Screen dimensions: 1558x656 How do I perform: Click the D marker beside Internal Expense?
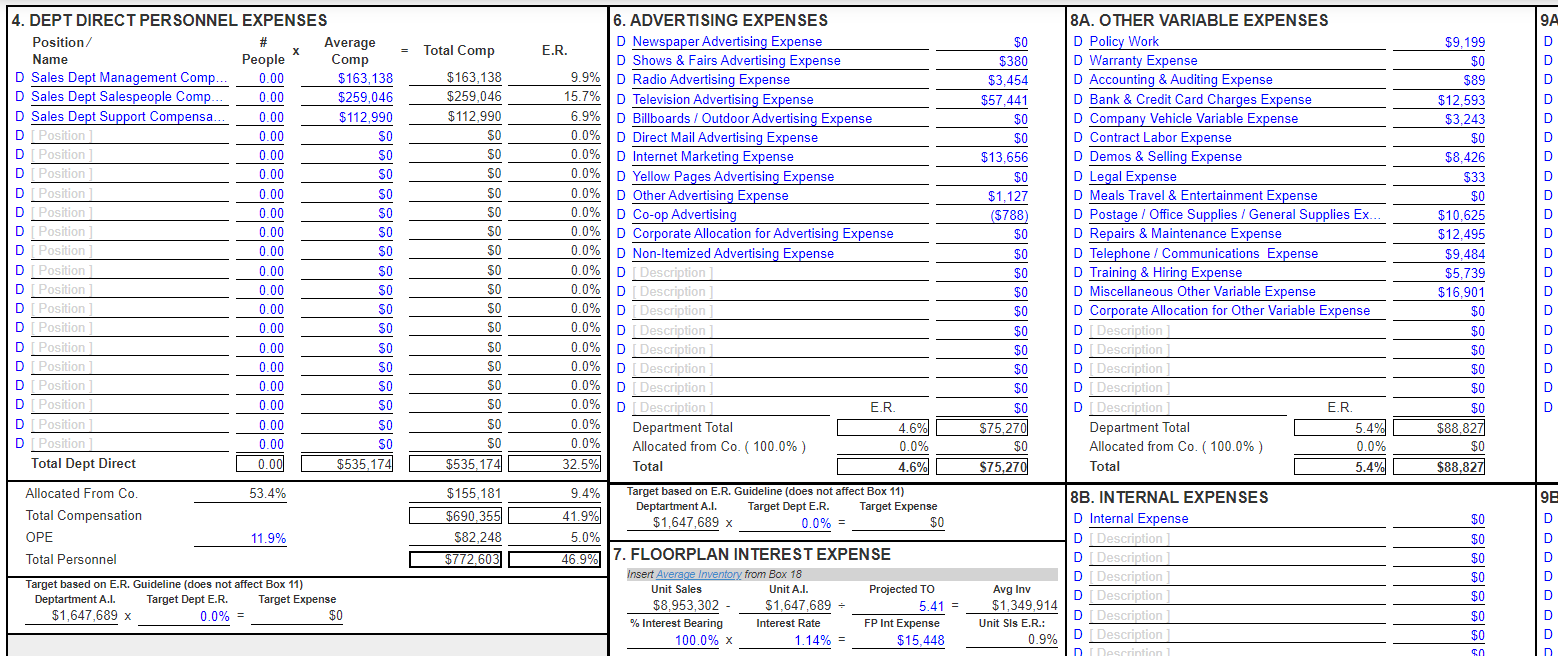pyautogui.click(x=1079, y=518)
